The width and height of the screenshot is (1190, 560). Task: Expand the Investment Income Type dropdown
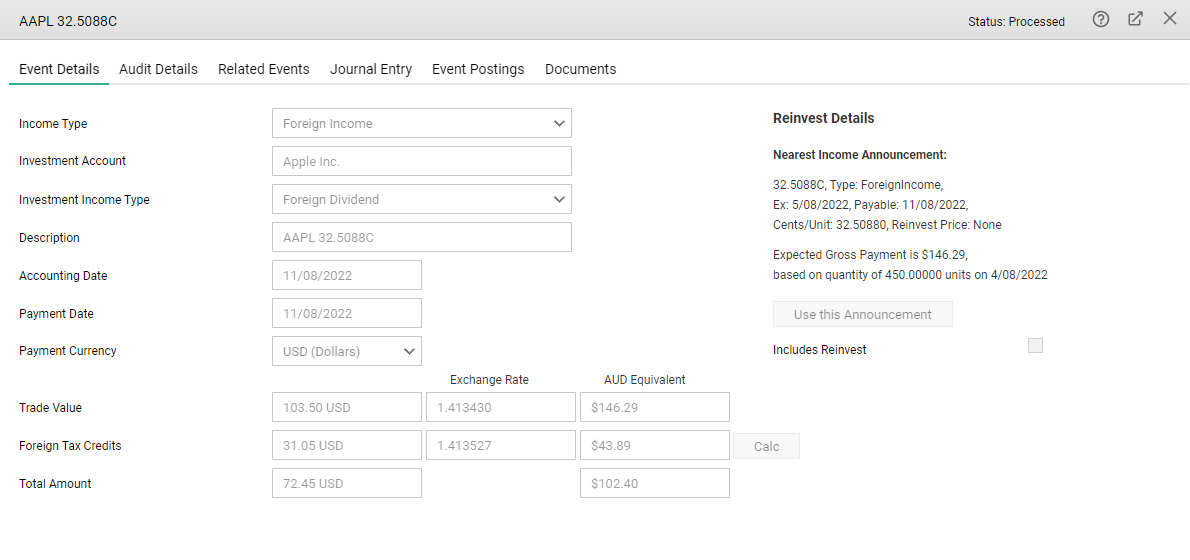[421, 200]
